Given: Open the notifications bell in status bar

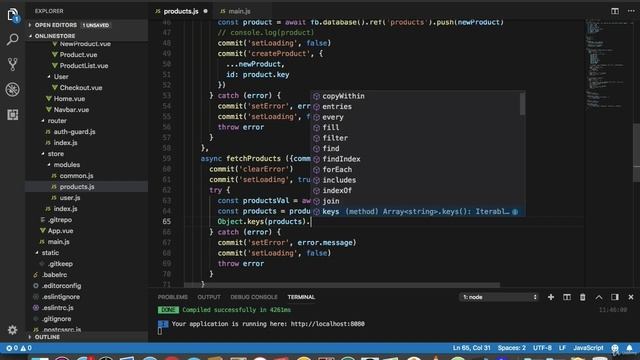Looking at the screenshot, I should [x=629, y=348].
